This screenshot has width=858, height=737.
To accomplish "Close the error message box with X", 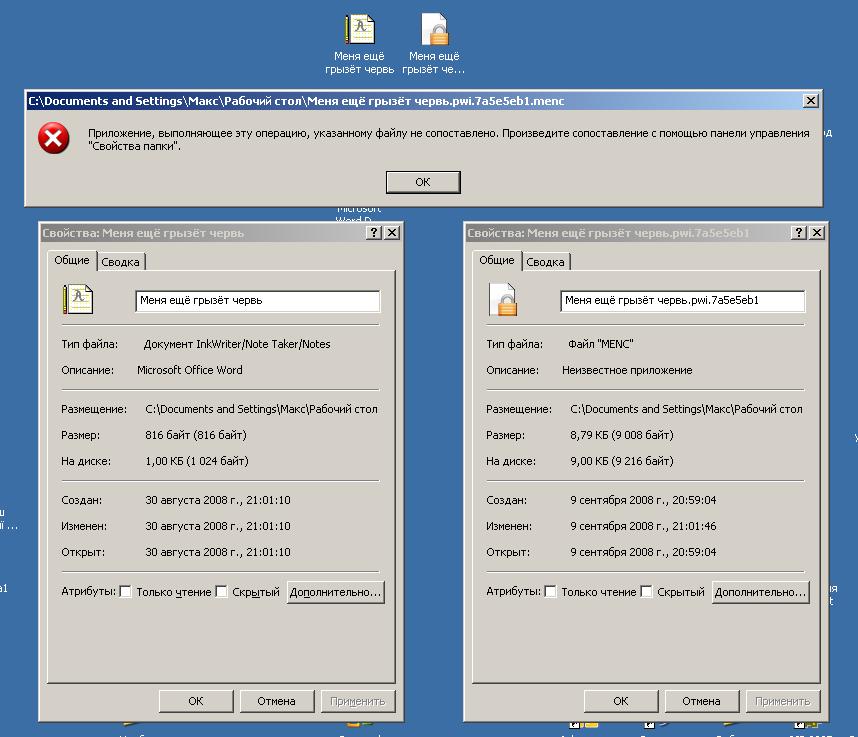I will 811,101.
